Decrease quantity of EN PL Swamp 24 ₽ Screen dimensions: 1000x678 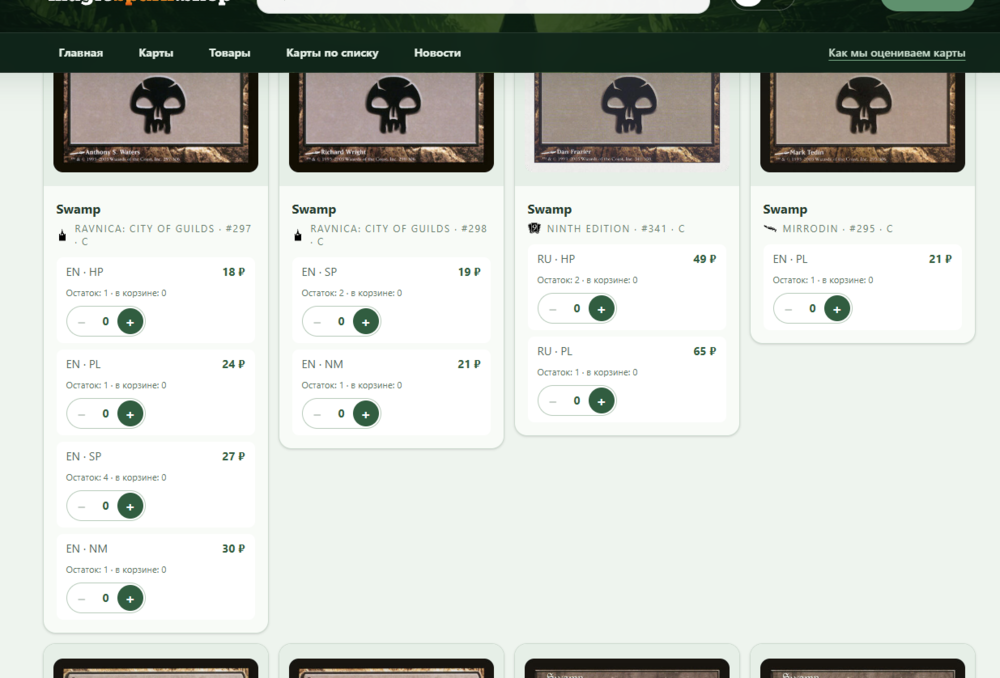[x=82, y=415]
